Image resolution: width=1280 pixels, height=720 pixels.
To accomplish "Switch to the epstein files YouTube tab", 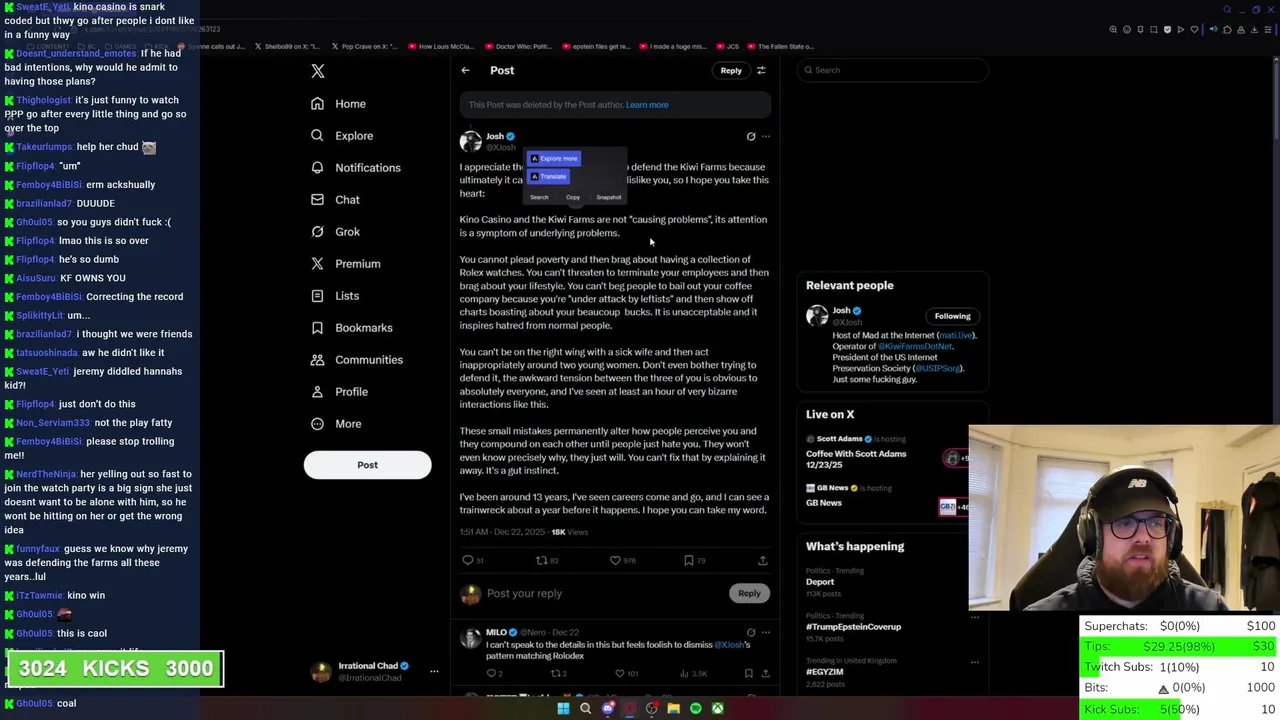I will pyautogui.click(x=597, y=47).
